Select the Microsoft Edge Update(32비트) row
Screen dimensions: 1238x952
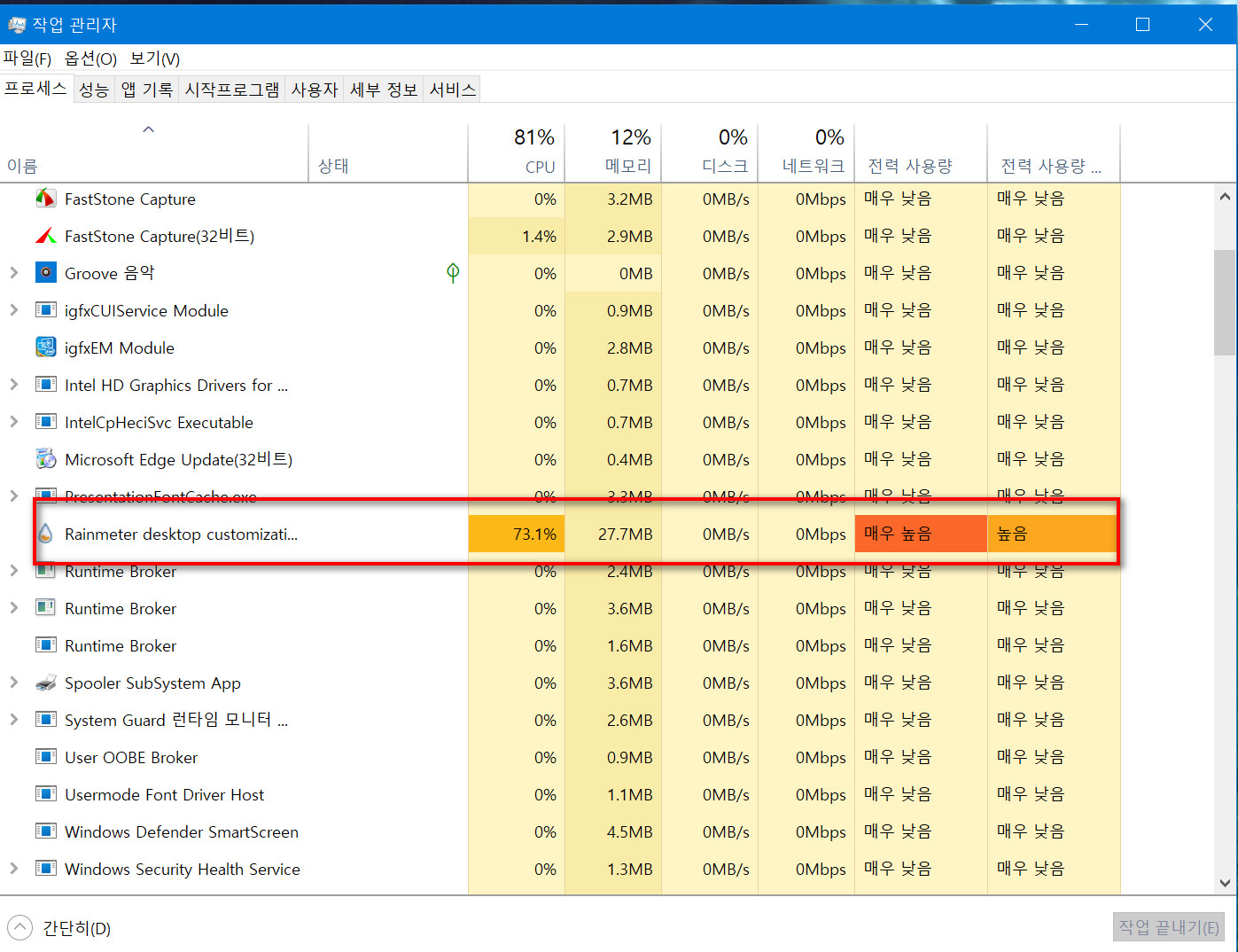click(x=560, y=459)
